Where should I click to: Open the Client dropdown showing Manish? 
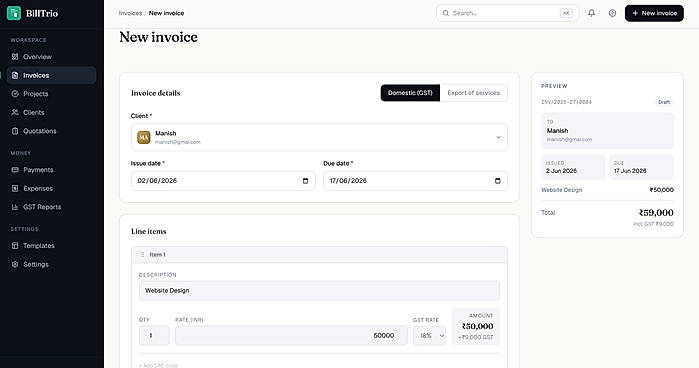click(x=319, y=137)
